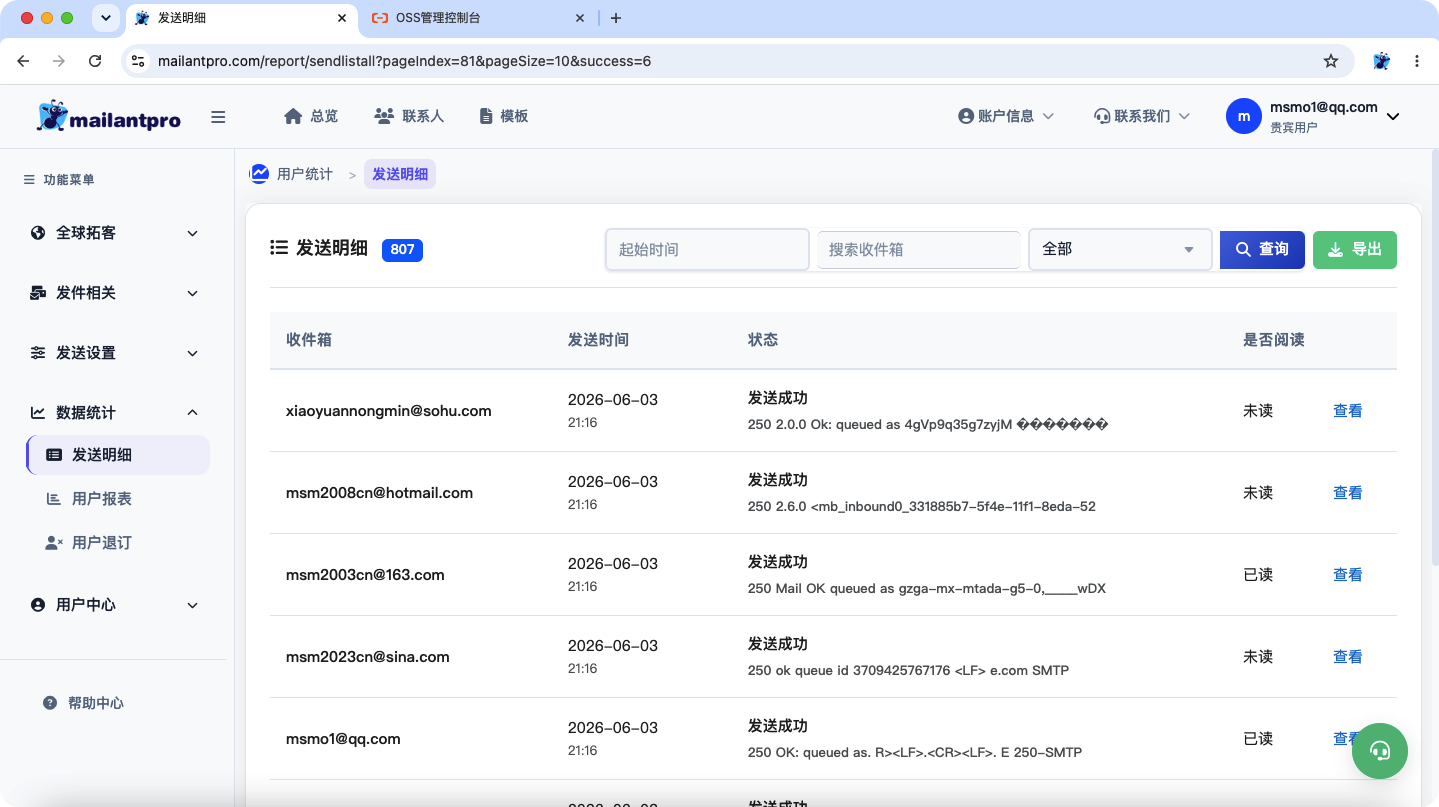Click the mailantpro extension icon in toolbar
Image resolution: width=1439 pixels, height=807 pixels.
click(x=1382, y=61)
